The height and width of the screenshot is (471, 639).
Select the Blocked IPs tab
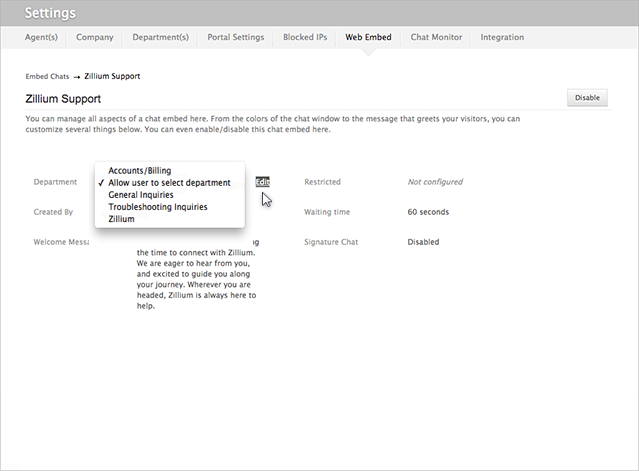304,37
